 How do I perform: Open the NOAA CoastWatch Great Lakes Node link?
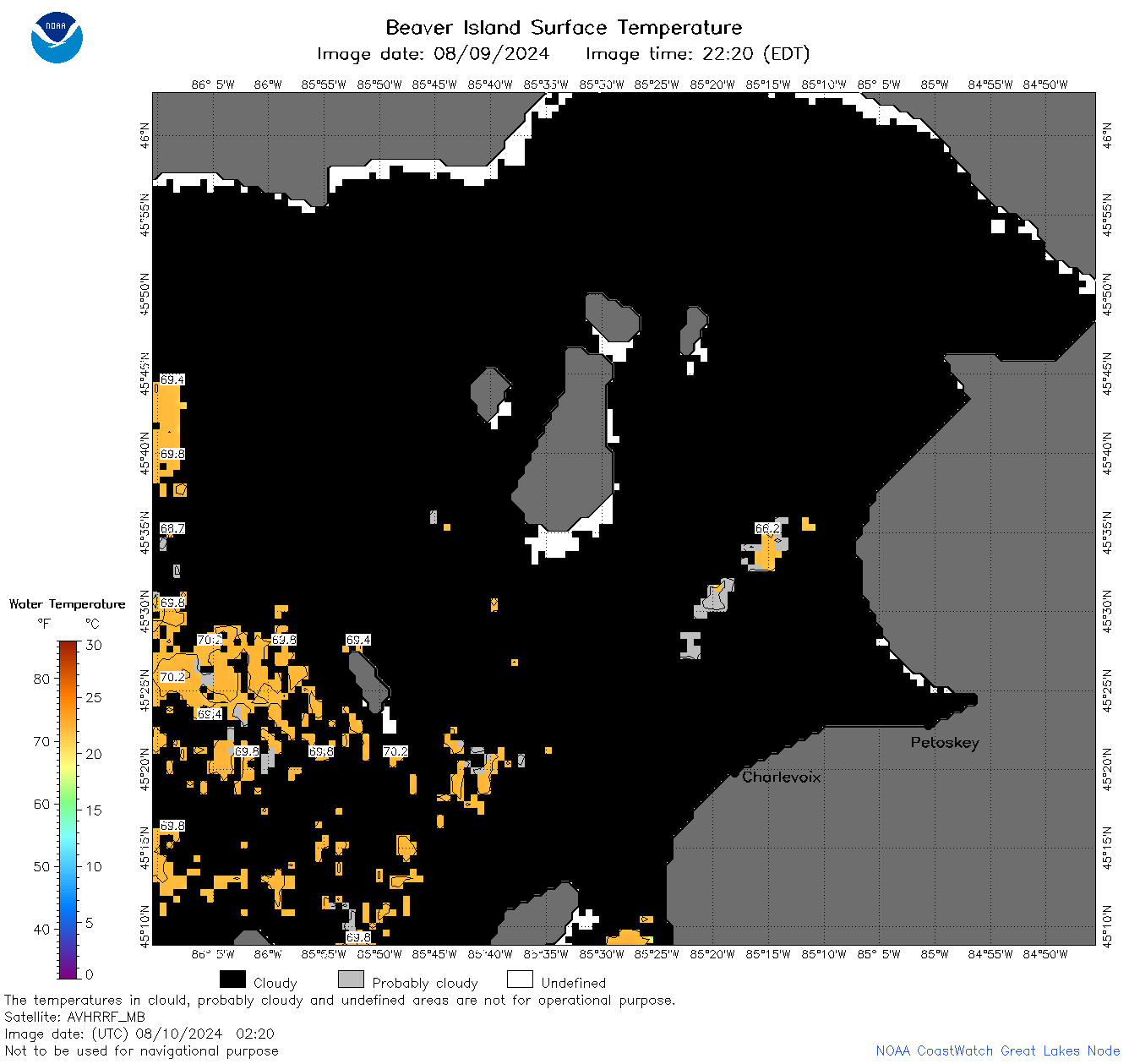point(997,1050)
